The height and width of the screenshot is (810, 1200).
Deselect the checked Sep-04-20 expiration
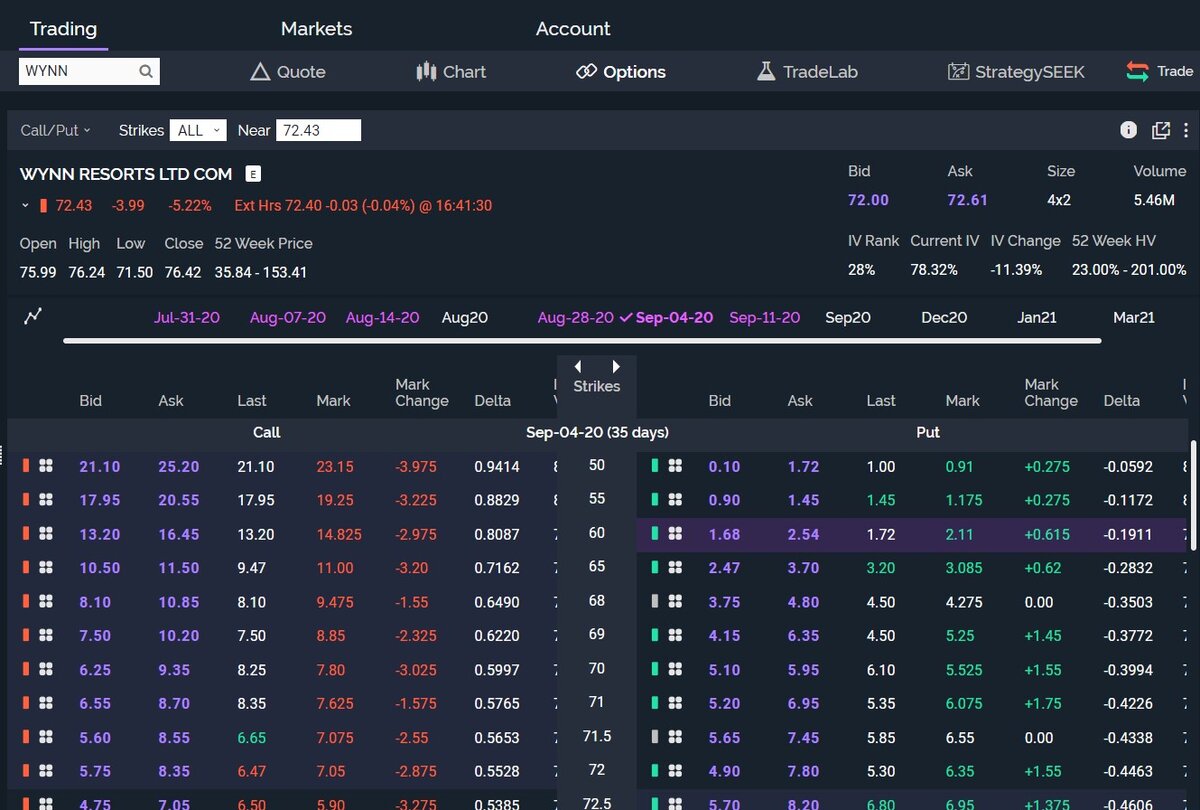[666, 317]
